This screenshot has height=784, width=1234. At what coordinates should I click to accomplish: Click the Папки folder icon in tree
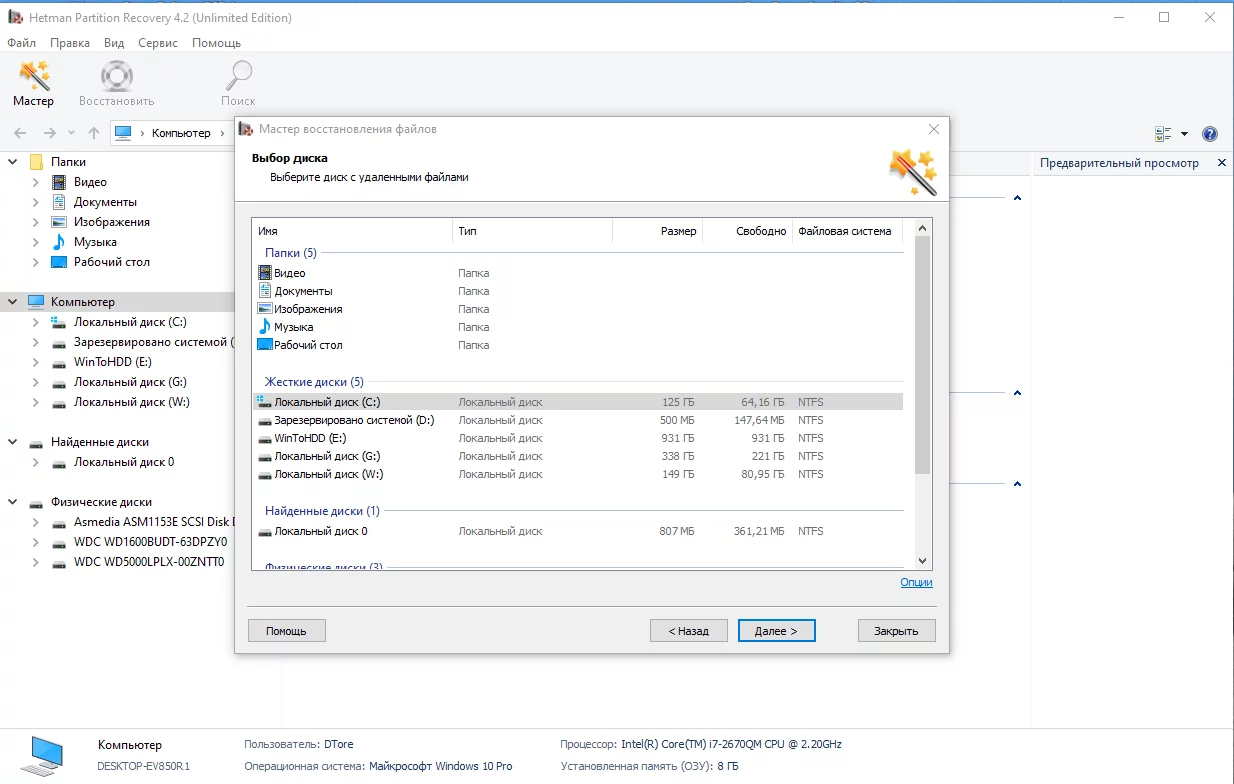(36, 162)
